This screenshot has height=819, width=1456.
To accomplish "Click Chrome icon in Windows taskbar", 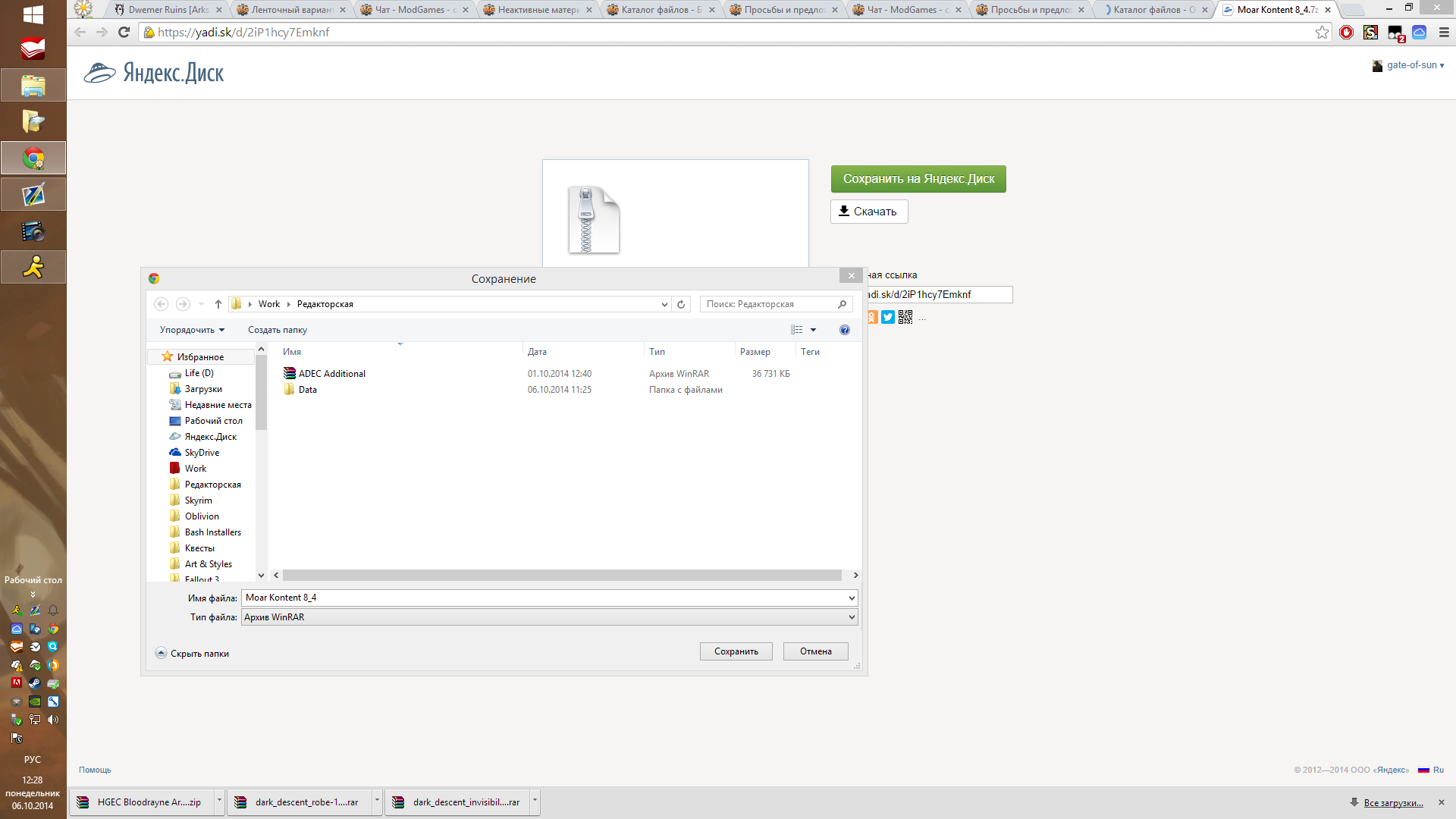I will pos(33,158).
